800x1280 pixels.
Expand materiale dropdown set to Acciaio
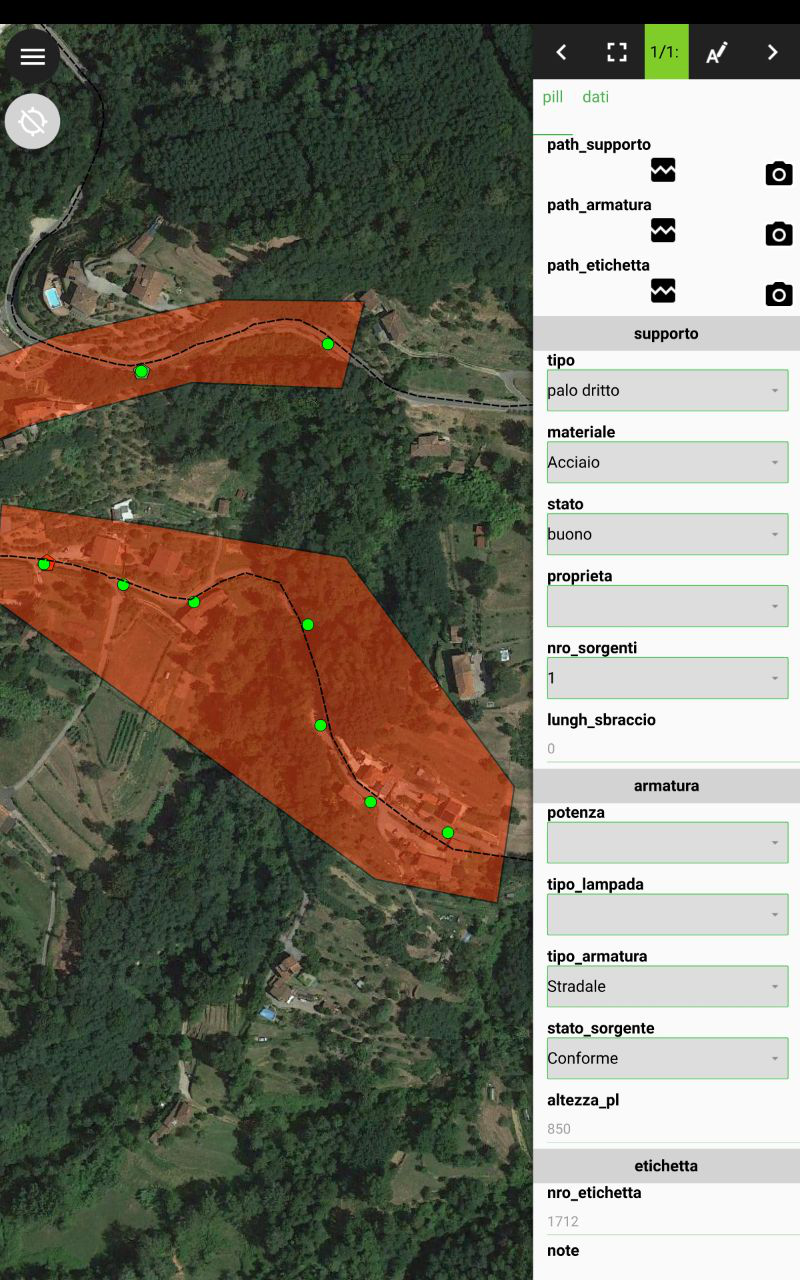coord(667,462)
